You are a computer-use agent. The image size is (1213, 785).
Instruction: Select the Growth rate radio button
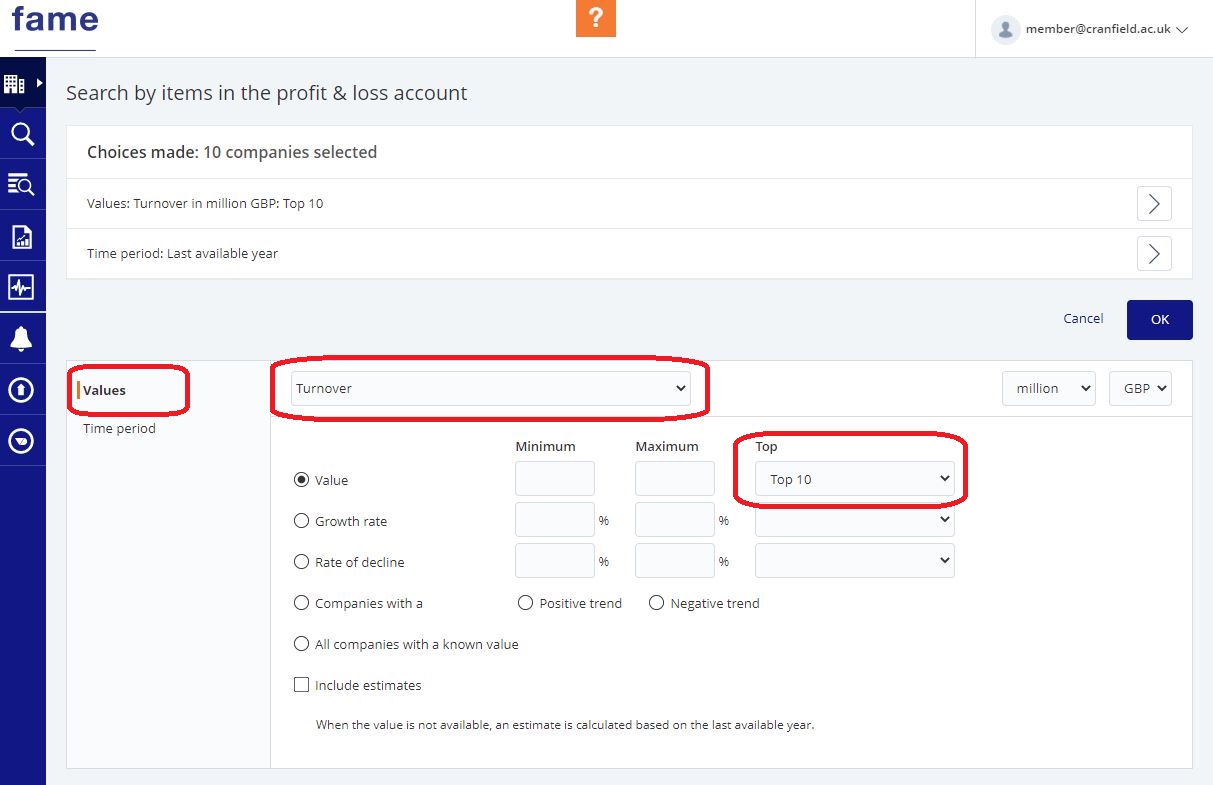[301, 521]
